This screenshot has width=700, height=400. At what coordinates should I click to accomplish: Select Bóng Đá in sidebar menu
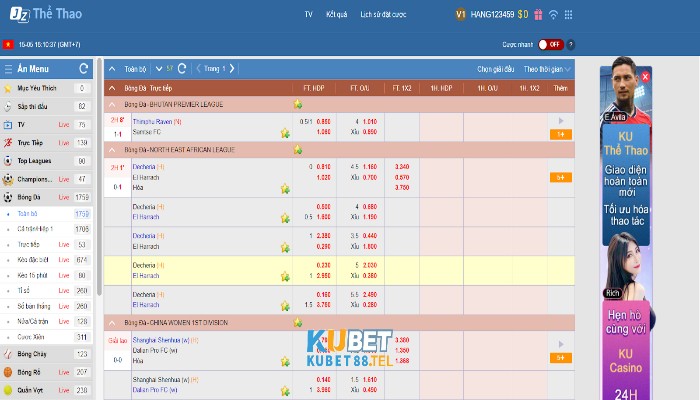[46, 197]
